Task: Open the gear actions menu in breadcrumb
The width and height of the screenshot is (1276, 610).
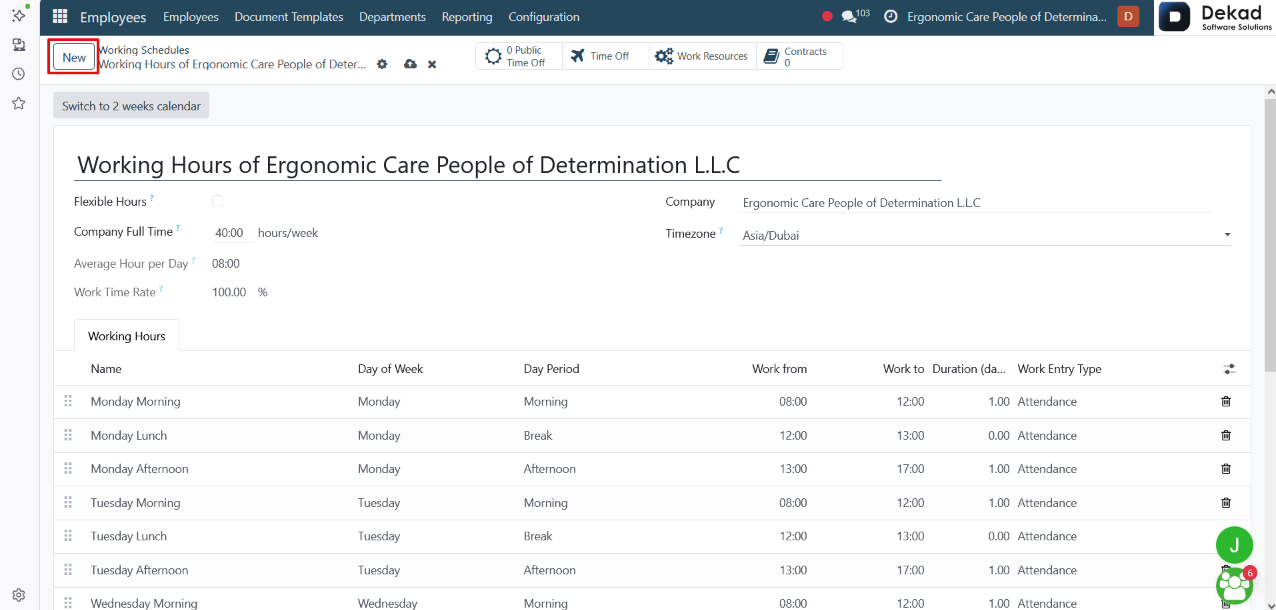Action: [x=382, y=64]
